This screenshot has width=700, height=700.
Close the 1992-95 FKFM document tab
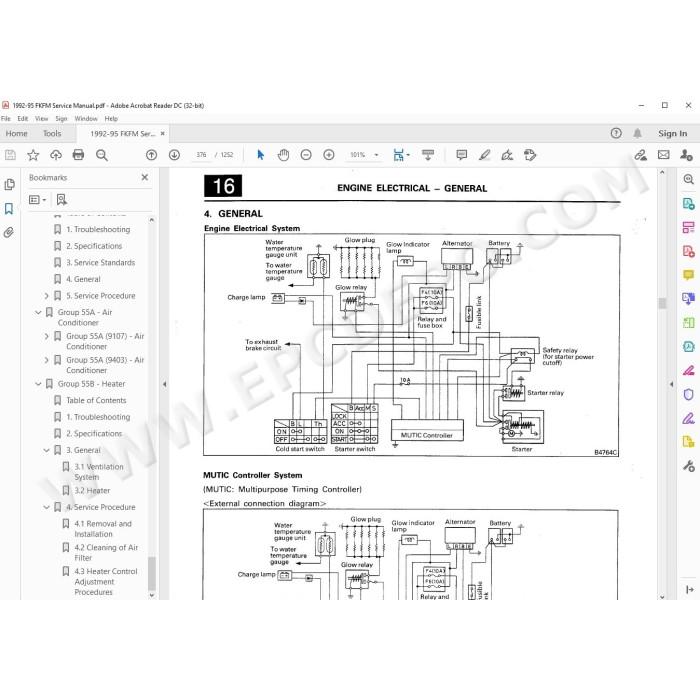click(162, 133)
